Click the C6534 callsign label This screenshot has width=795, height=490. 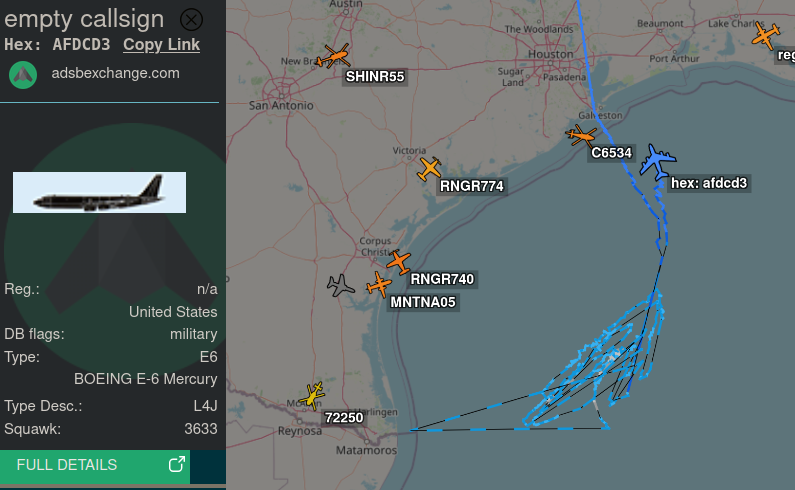click(x=611, y=153)
